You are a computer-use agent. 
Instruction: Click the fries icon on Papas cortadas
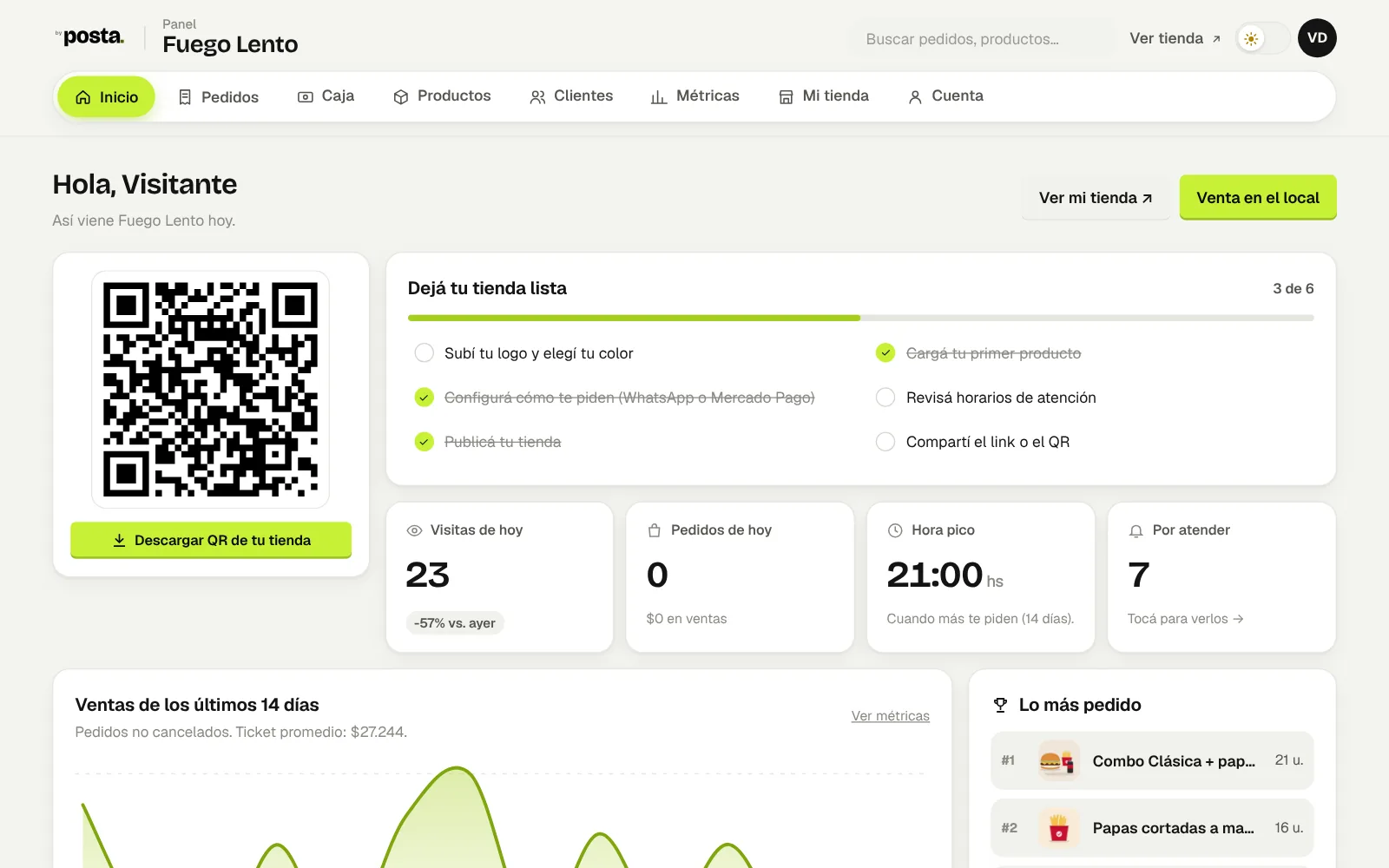1057,828
